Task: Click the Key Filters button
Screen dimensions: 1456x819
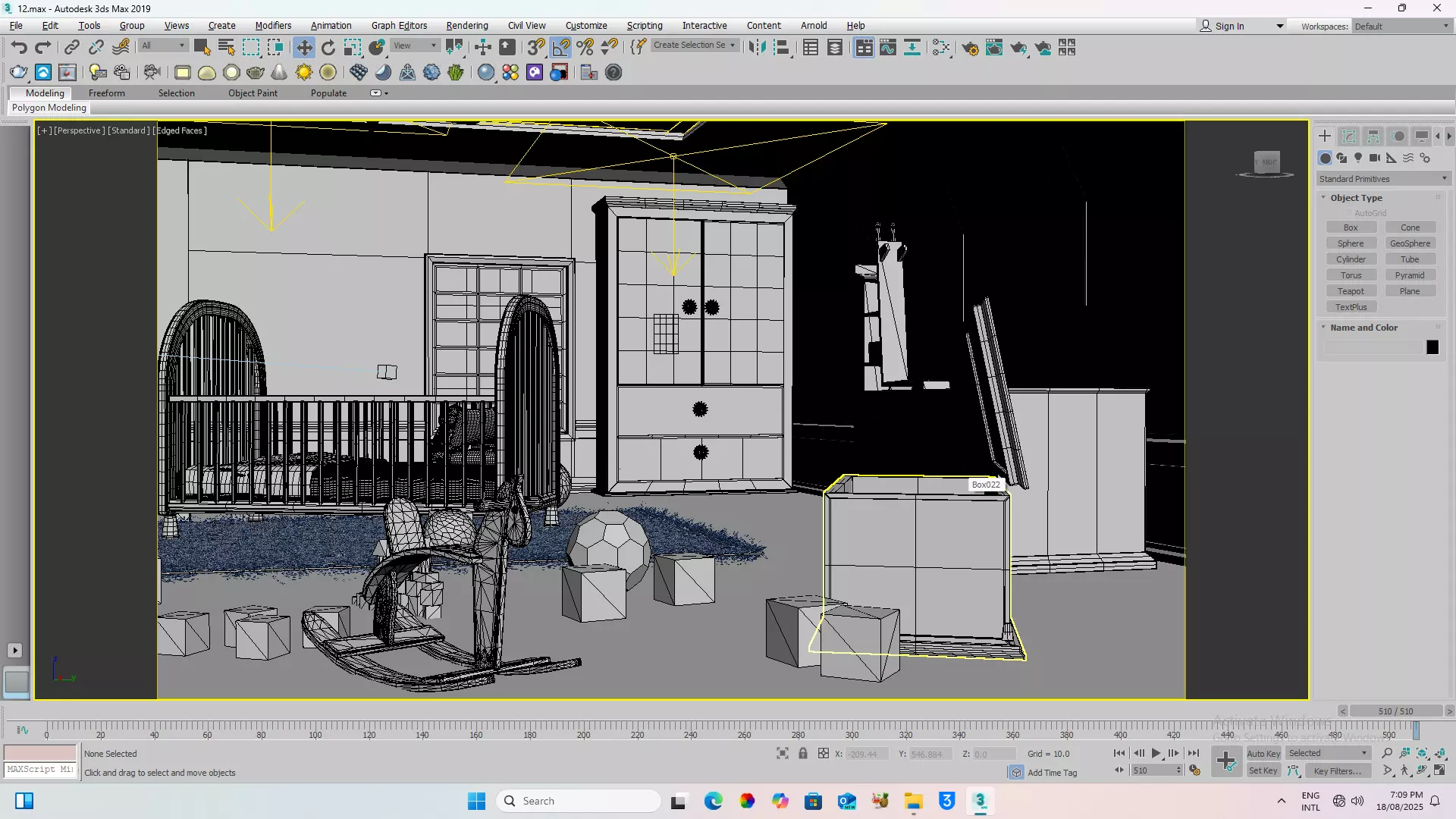Action: click(x=1337, y=770)
